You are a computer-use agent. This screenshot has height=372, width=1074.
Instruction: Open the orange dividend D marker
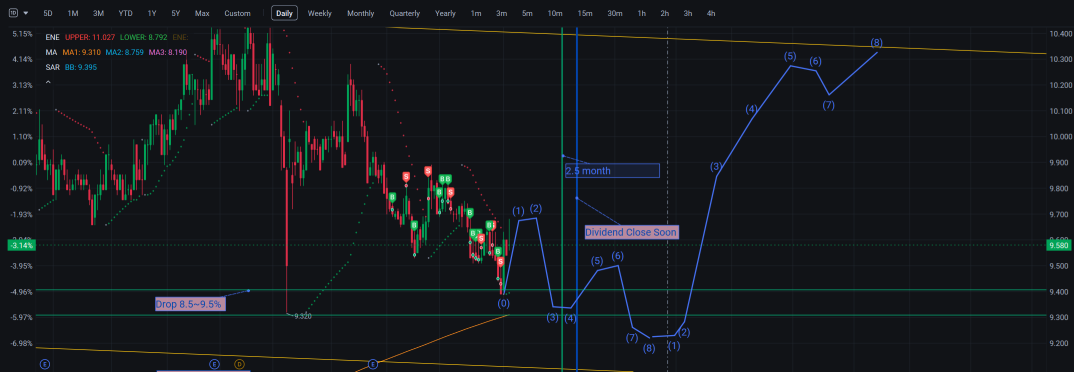[x=239, y=363]
